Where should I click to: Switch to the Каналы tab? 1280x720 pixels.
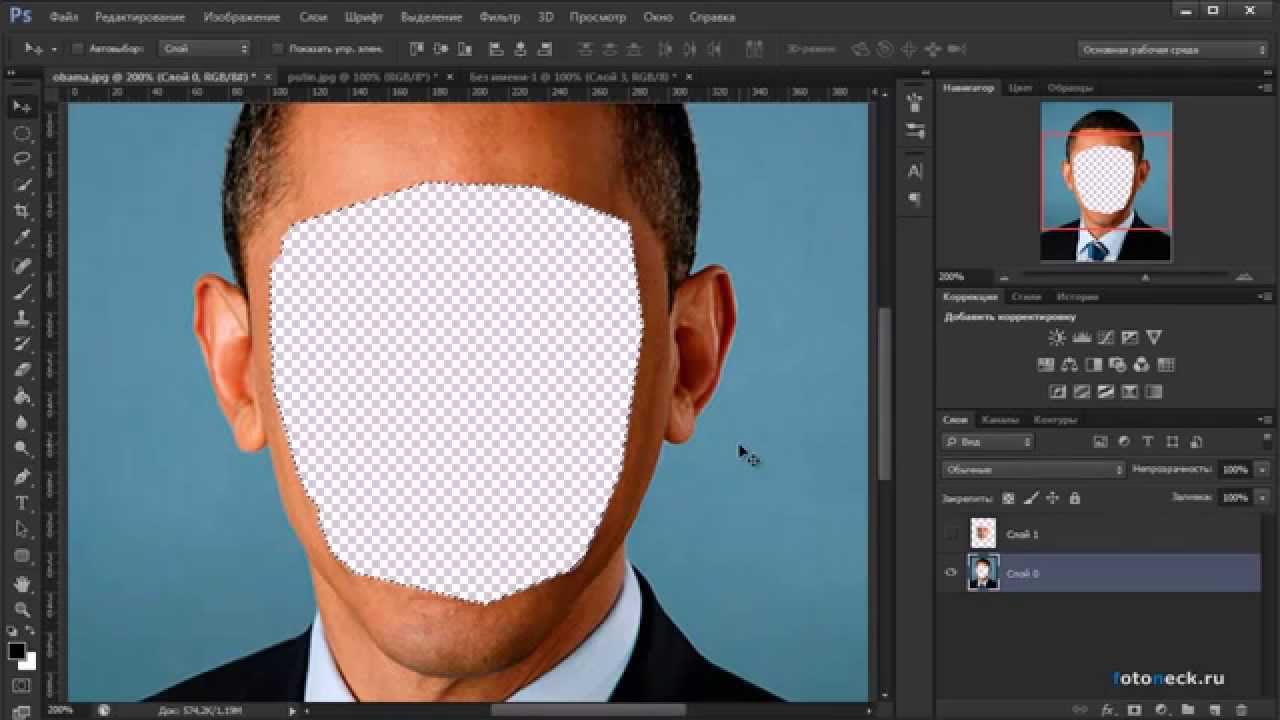[x=999, y=420]
